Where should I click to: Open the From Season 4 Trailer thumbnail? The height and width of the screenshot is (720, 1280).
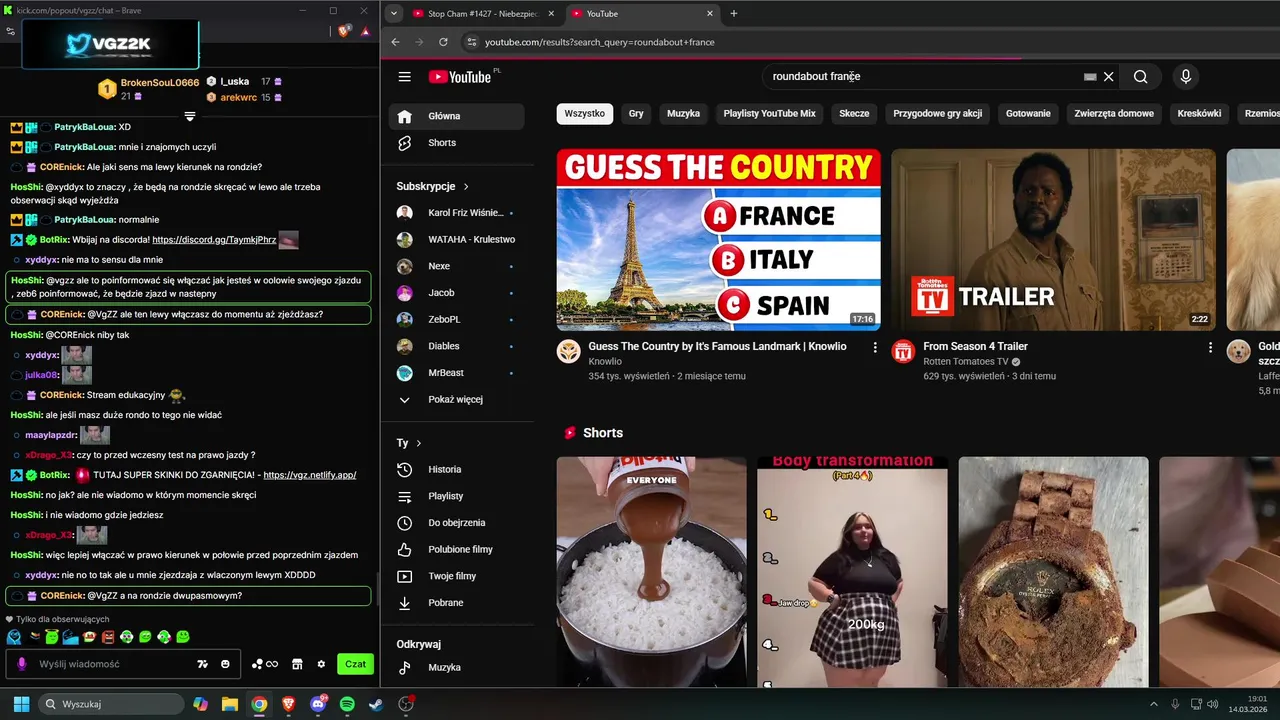point(1053,240)
